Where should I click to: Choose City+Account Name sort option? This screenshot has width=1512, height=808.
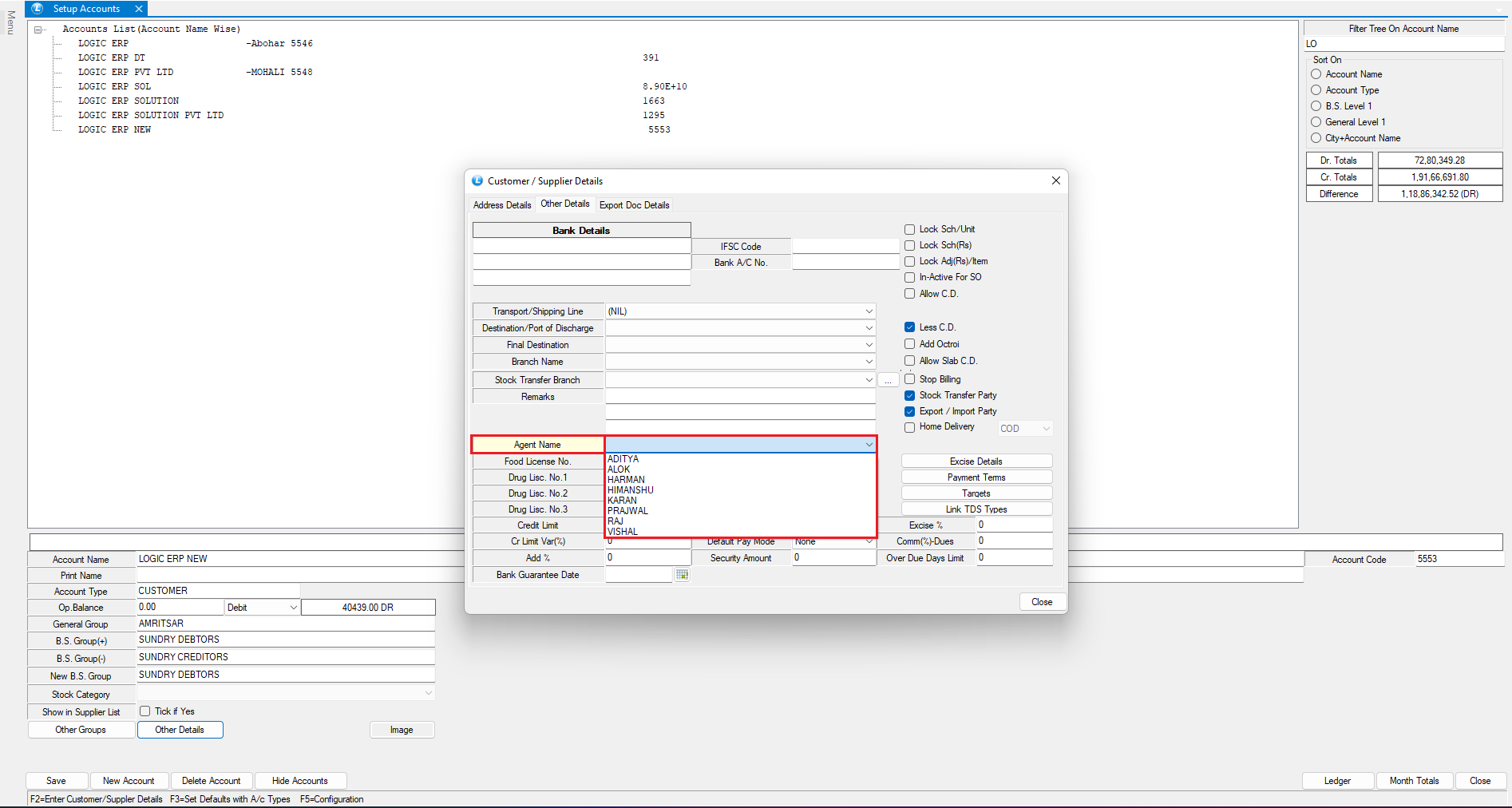[1316, 138]
